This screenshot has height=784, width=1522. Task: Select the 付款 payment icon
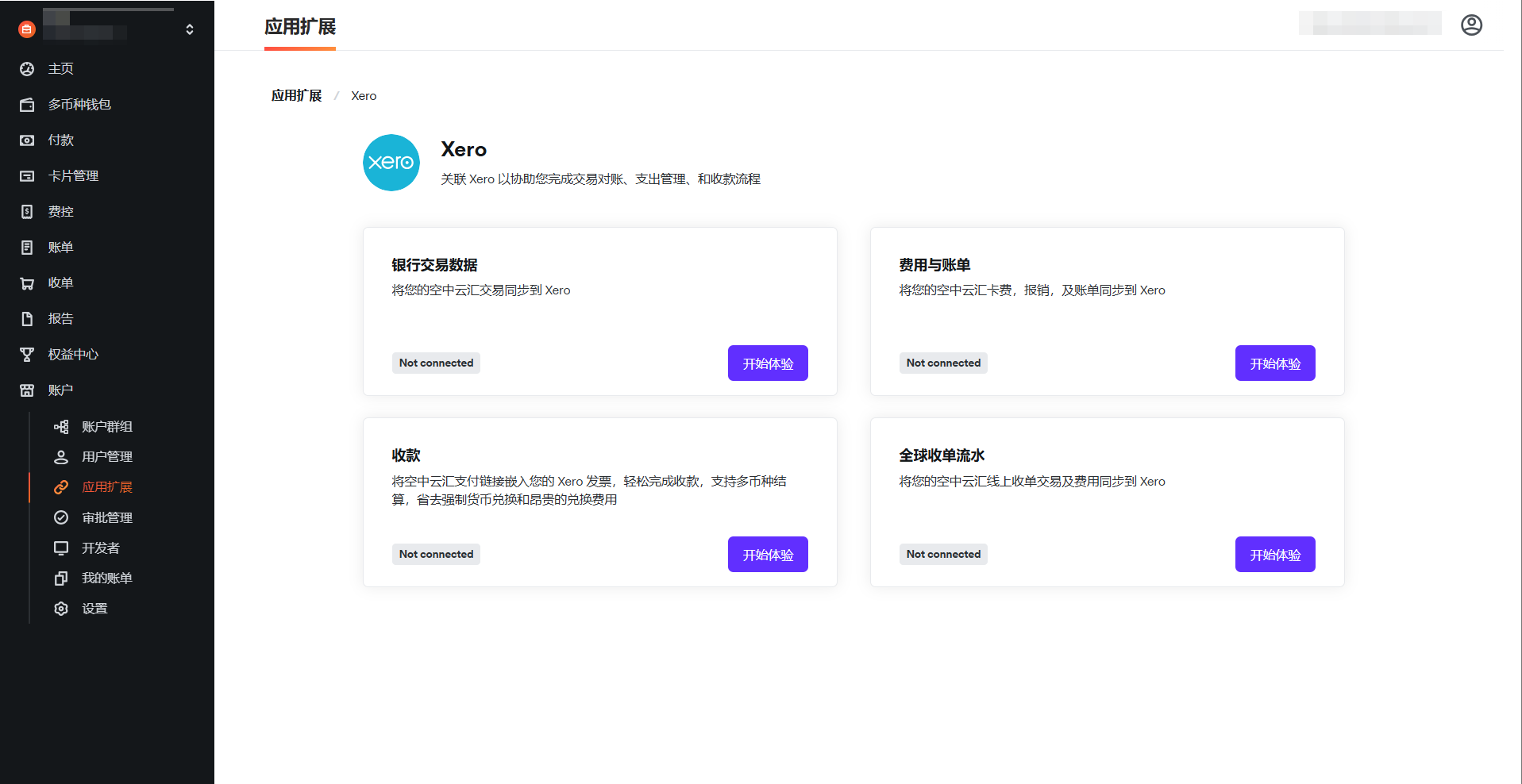pyautogui.click(x=27, y=140)
